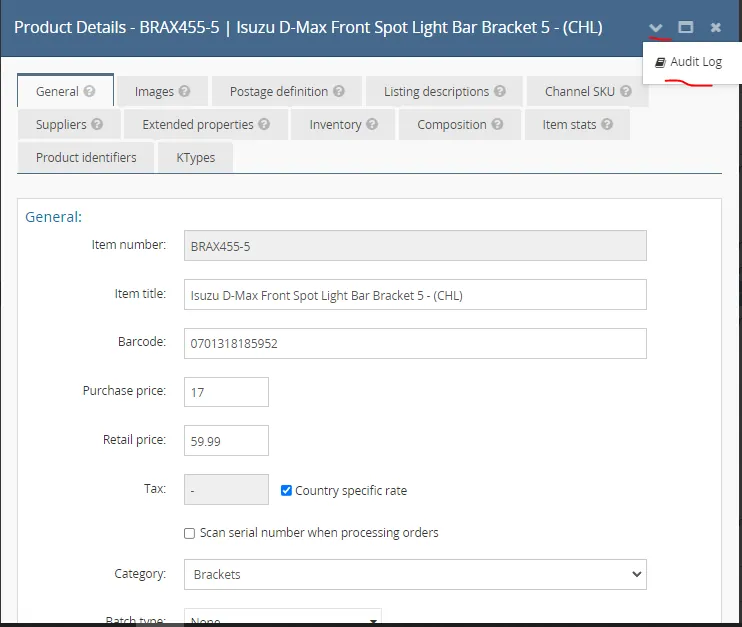Open the Channel SKU tab

coord(588,91)
